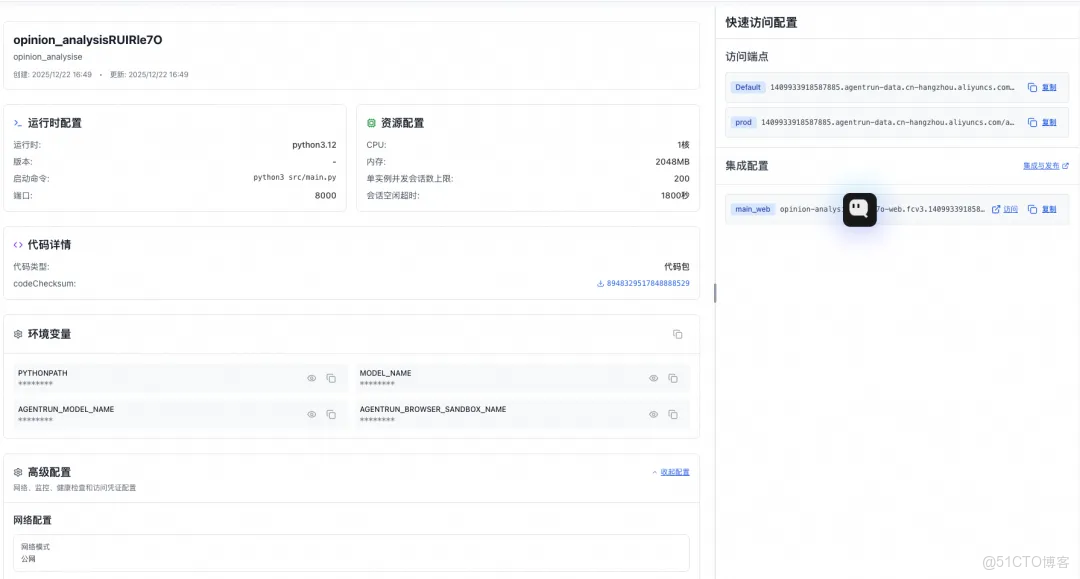Image resolution: width=1080 pixels, height=579 pixels.
Task: Copy the main_web integration address
Action: click(x=1050, y=209)
